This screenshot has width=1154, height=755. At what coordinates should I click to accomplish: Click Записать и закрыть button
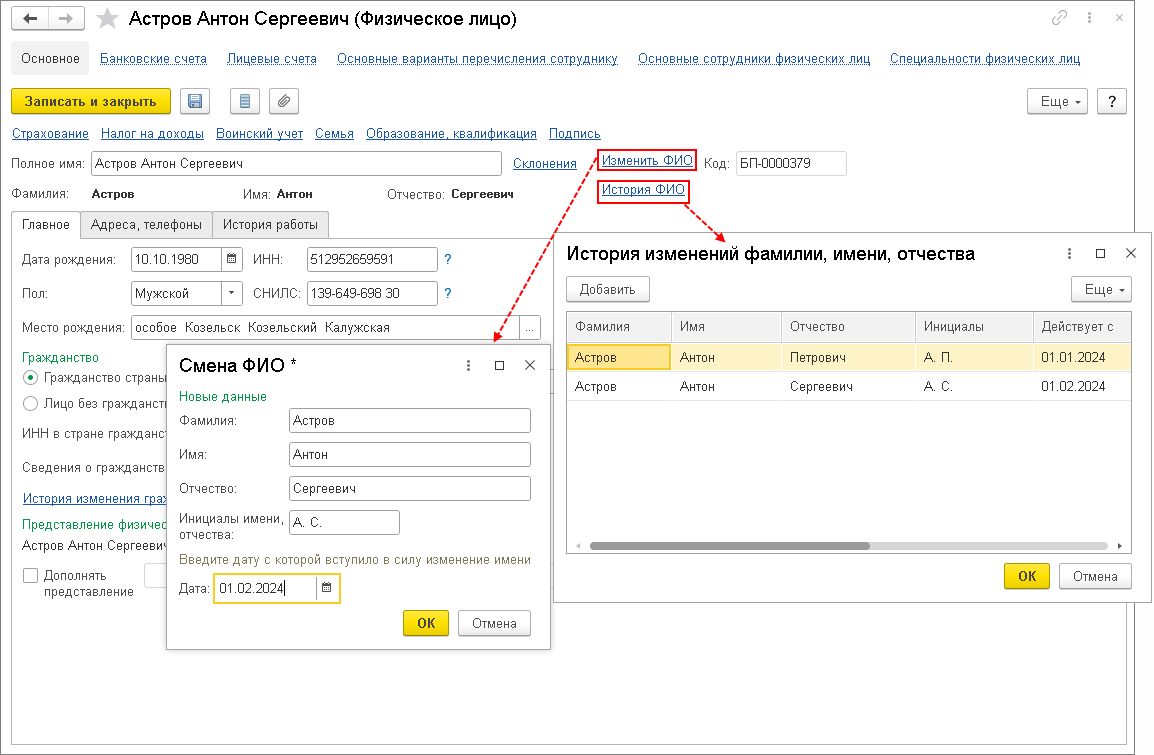91,102
